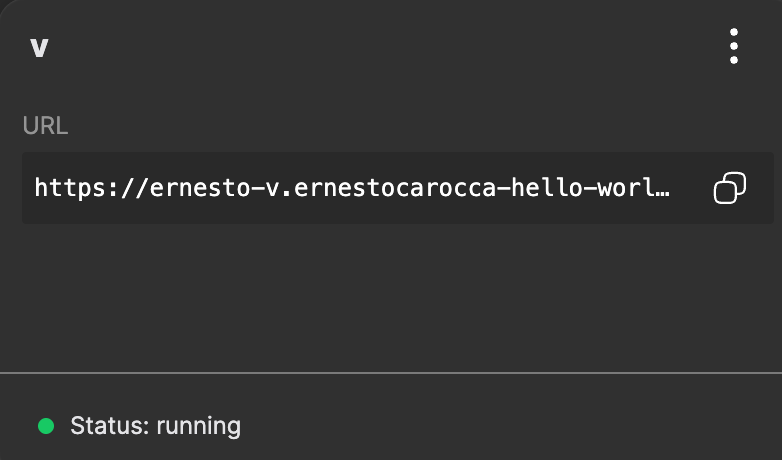Viewport: 782px width, 460px height.
Task: Click the horizontal divider above the status
Action: point(391,372)
